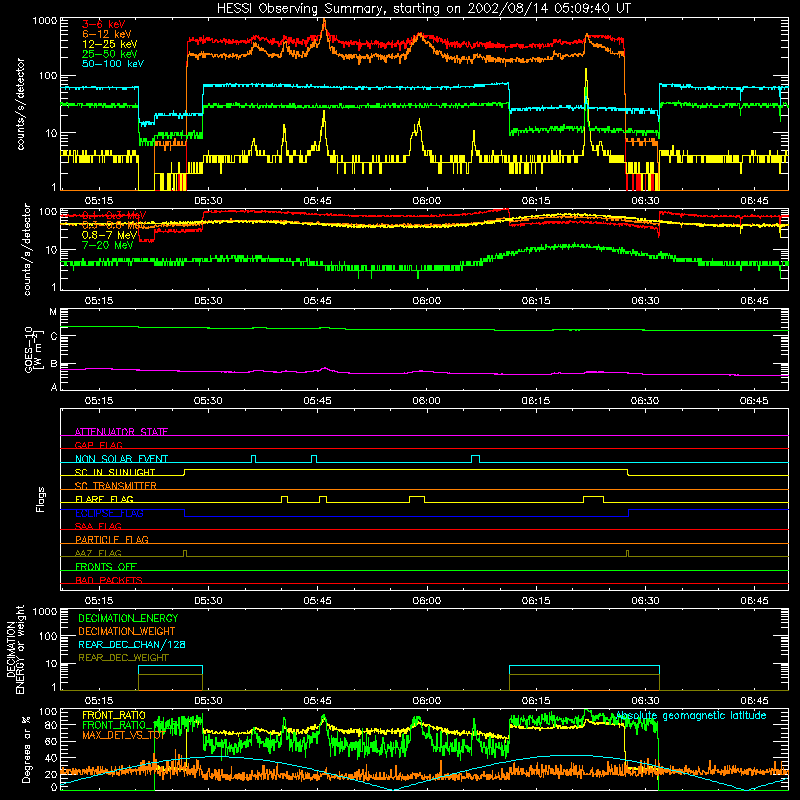This screenshot has width=800, height=800.
Task: Pick the FLARE_FLAG label
Action: (104, 499)
